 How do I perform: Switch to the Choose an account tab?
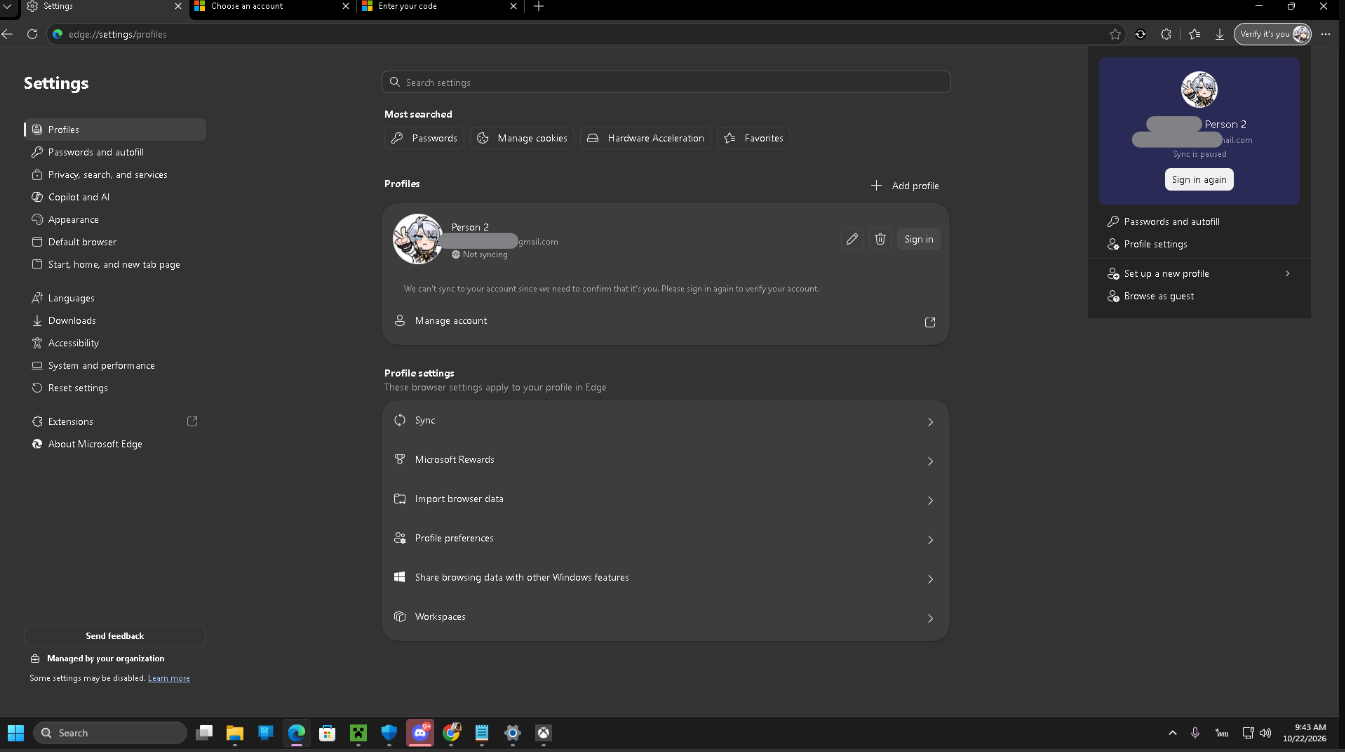click(270, 6)
